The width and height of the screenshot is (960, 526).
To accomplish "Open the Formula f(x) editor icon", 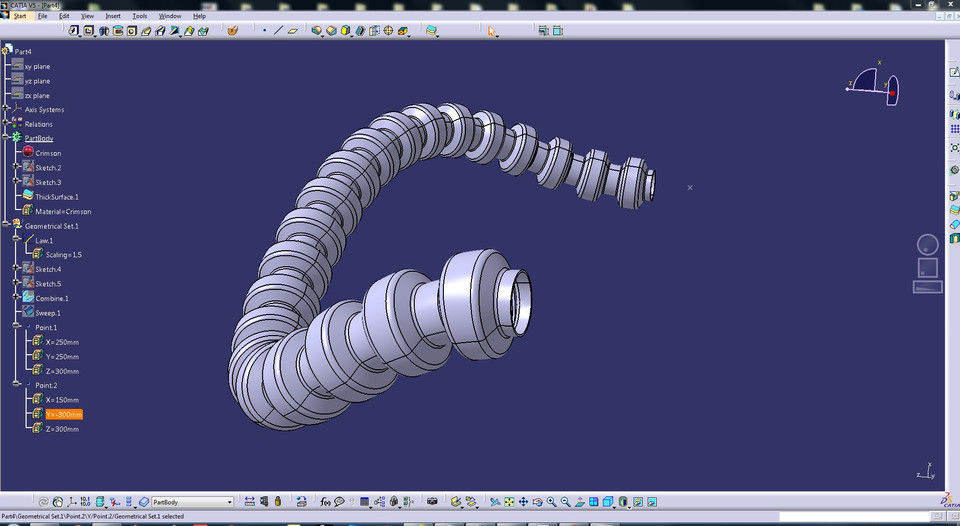I will [325, 502].
